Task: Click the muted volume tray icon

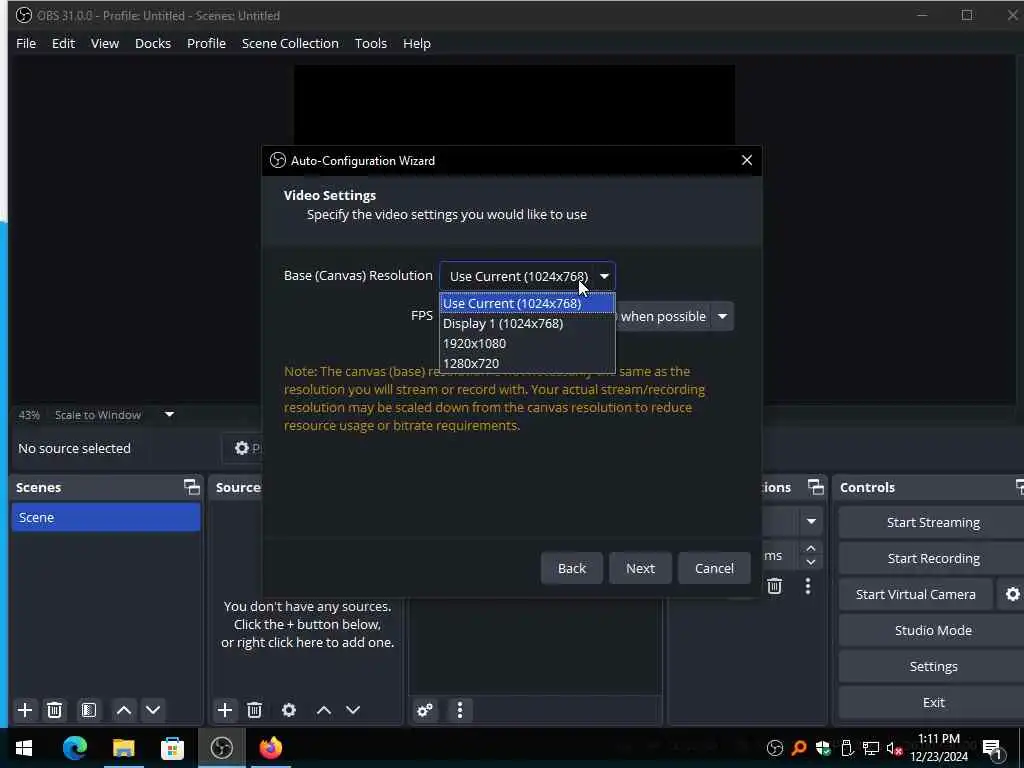Action: pyautogui.click(x=895, y=748)
